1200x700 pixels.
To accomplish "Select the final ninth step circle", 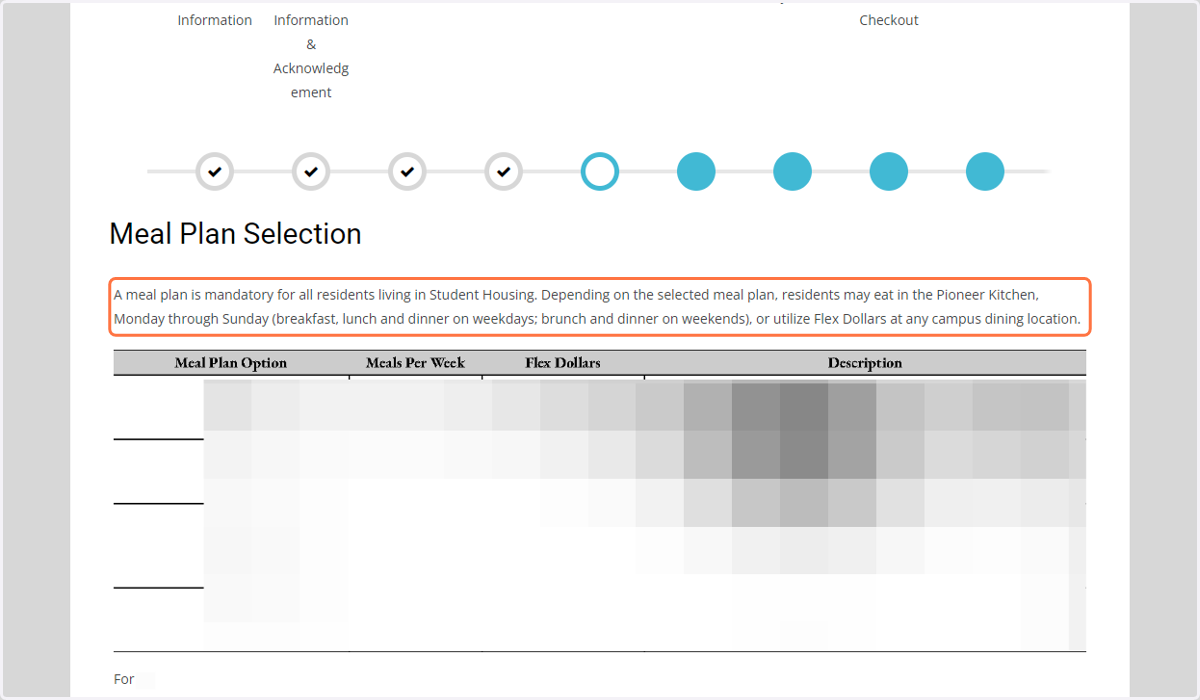I will click(x=985, y=172).
